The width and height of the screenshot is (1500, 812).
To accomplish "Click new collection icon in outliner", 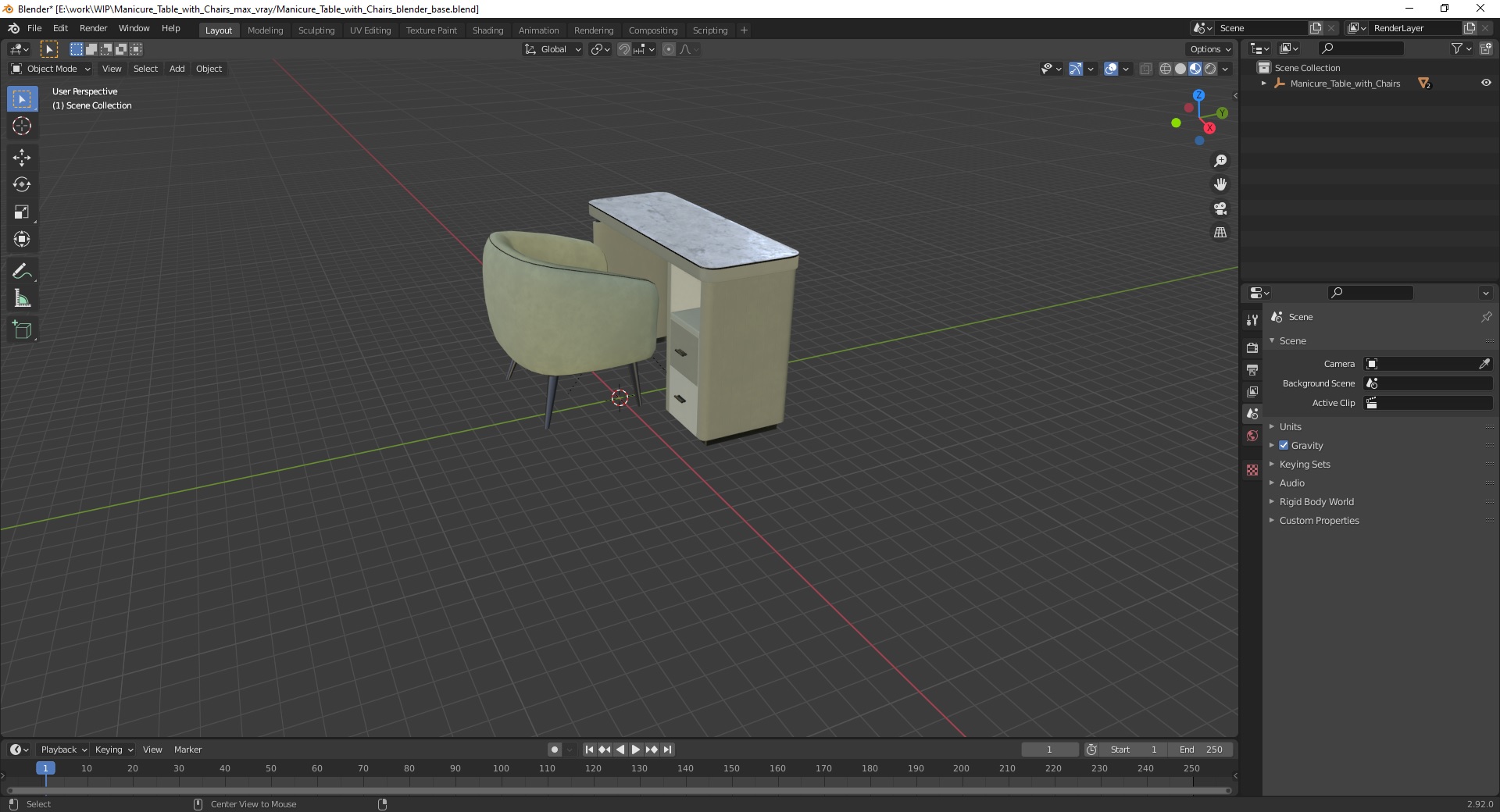I will [x=1486, y=48].
